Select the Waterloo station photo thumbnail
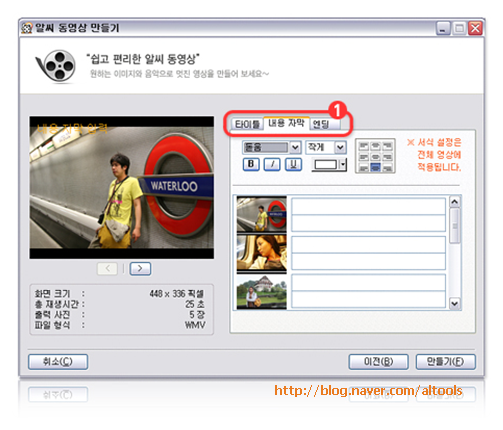The height and width of the screenshot is (430, 503). tap(262, 214)
